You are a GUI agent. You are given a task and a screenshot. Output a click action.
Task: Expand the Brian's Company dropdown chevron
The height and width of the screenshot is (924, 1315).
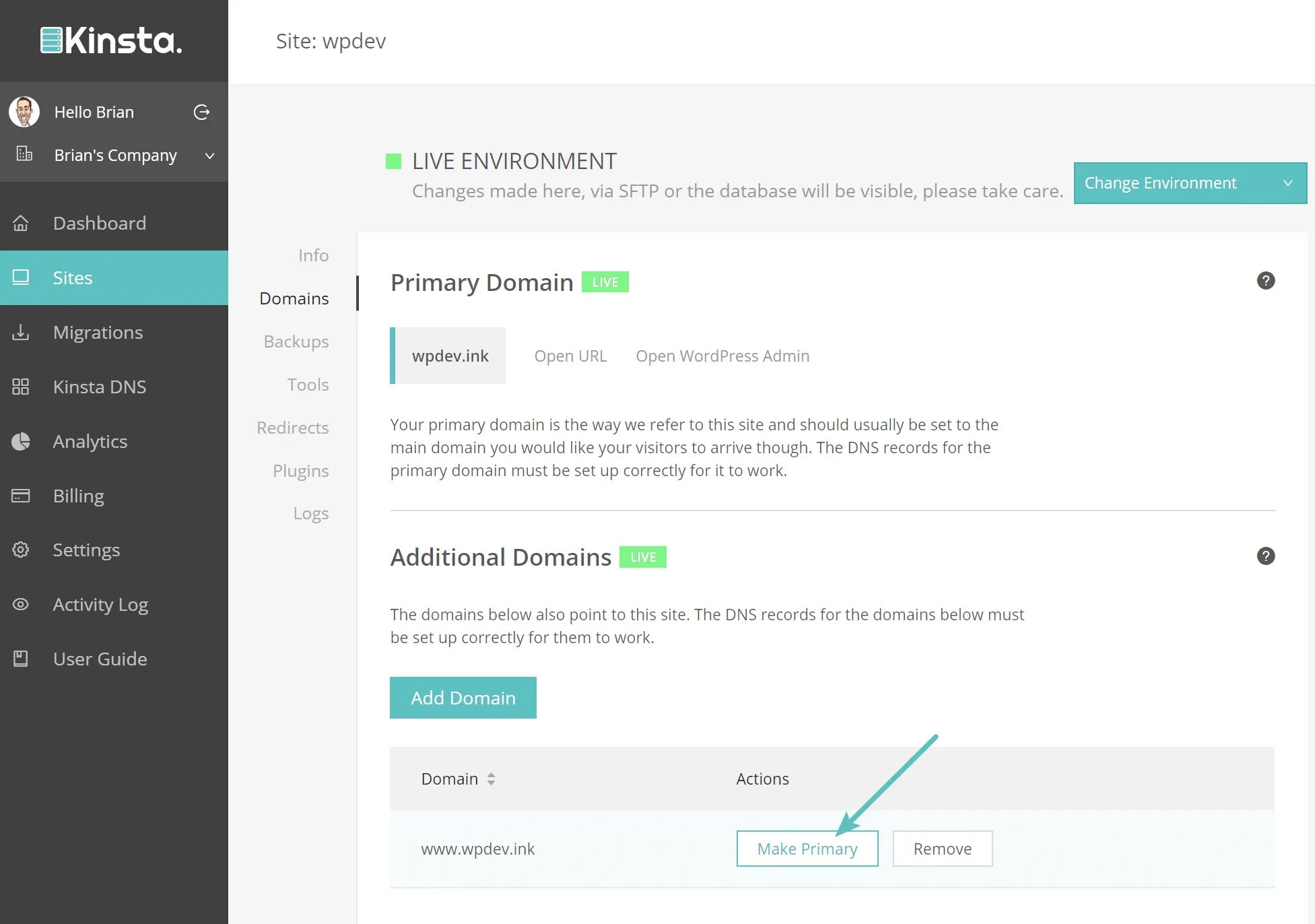(209, 156)
